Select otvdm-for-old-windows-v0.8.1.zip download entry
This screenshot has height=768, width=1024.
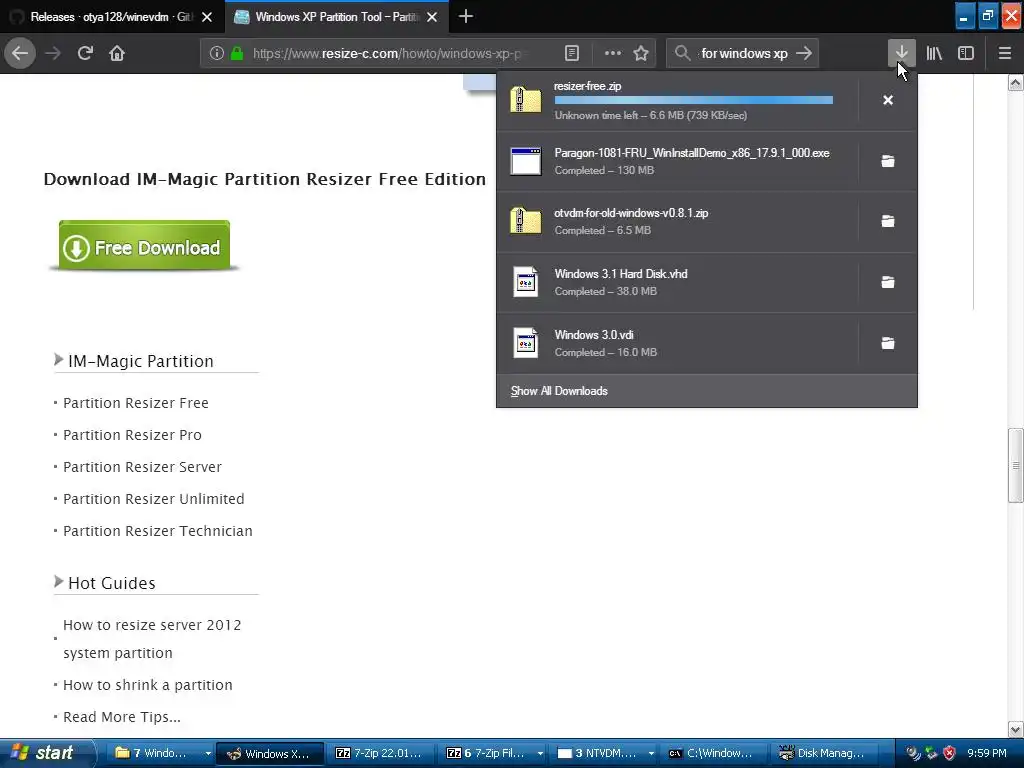click(x=677, y=221)
